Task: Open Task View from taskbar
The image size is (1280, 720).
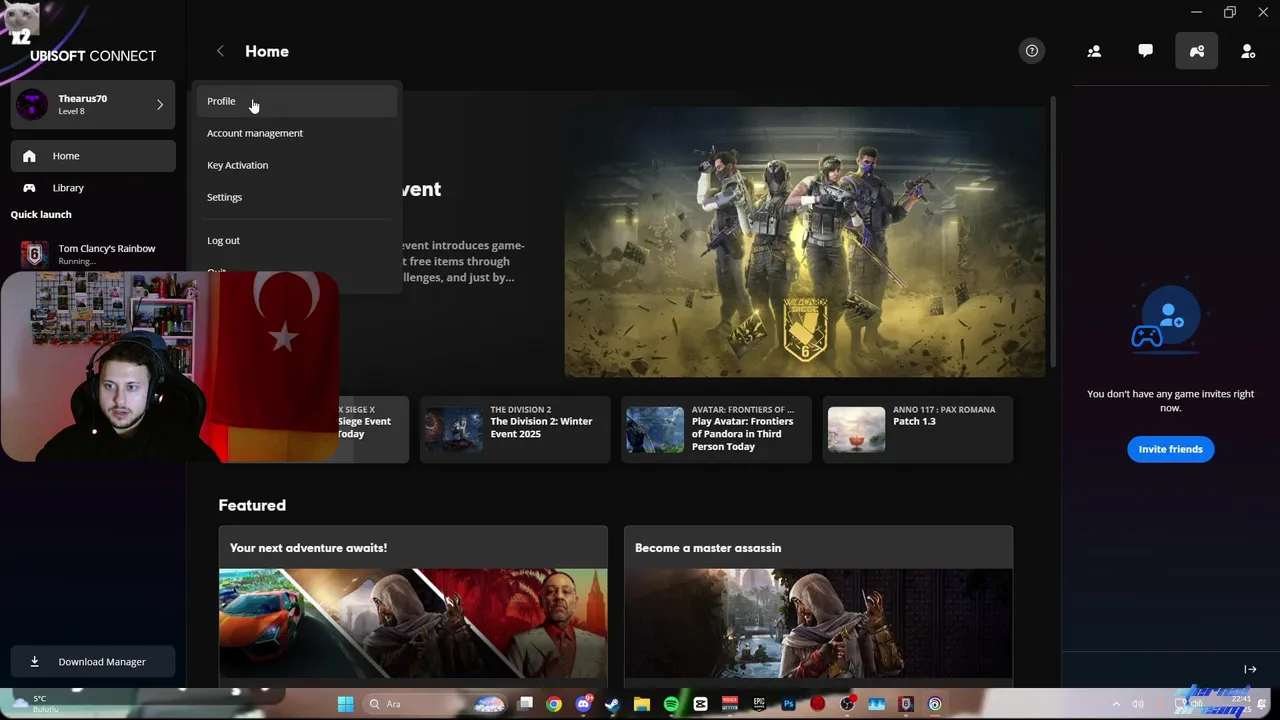Action: point(525,704)
